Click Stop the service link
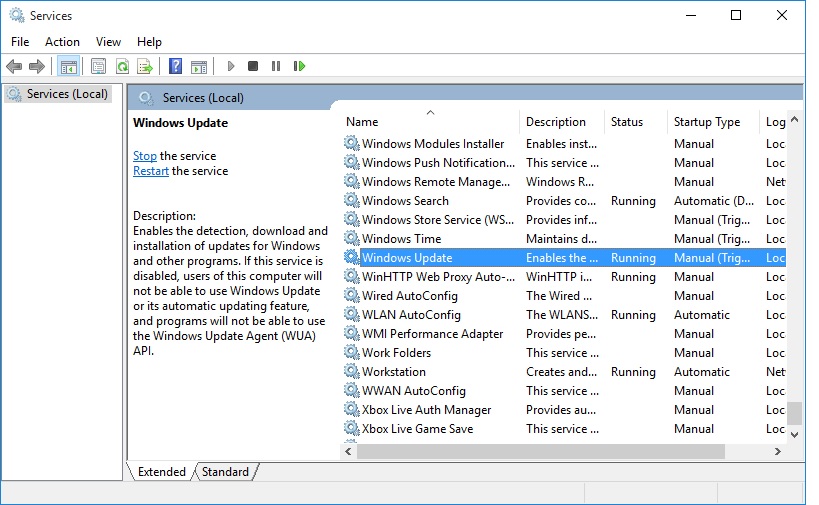Screen dimensions: 819x505 pos(145,156)
